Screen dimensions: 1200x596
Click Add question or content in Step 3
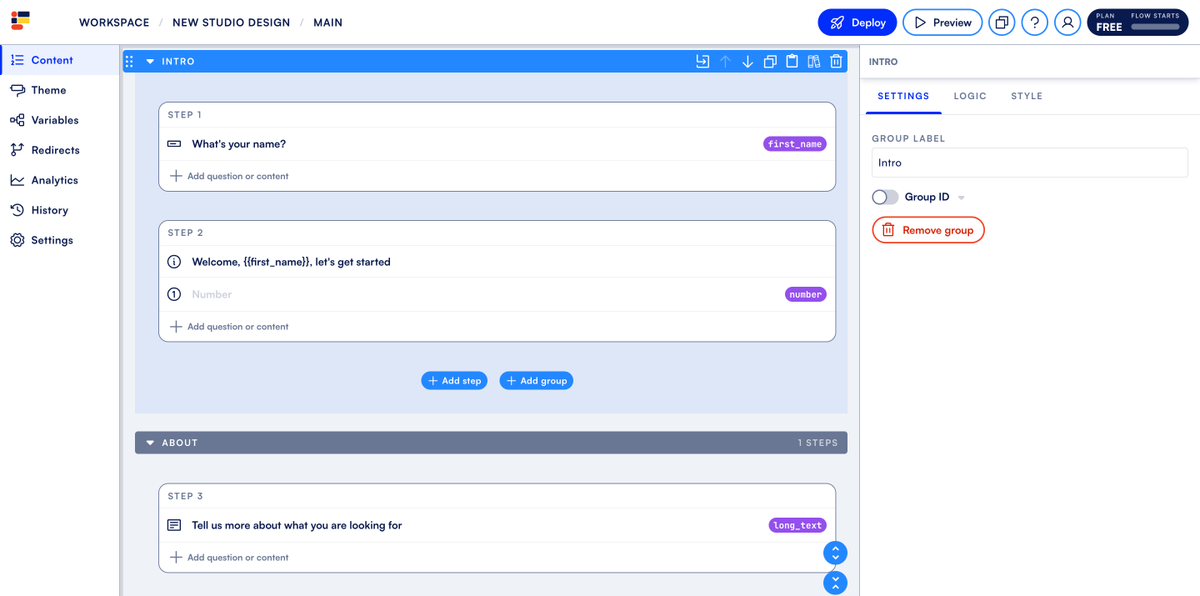click(229, 558)
